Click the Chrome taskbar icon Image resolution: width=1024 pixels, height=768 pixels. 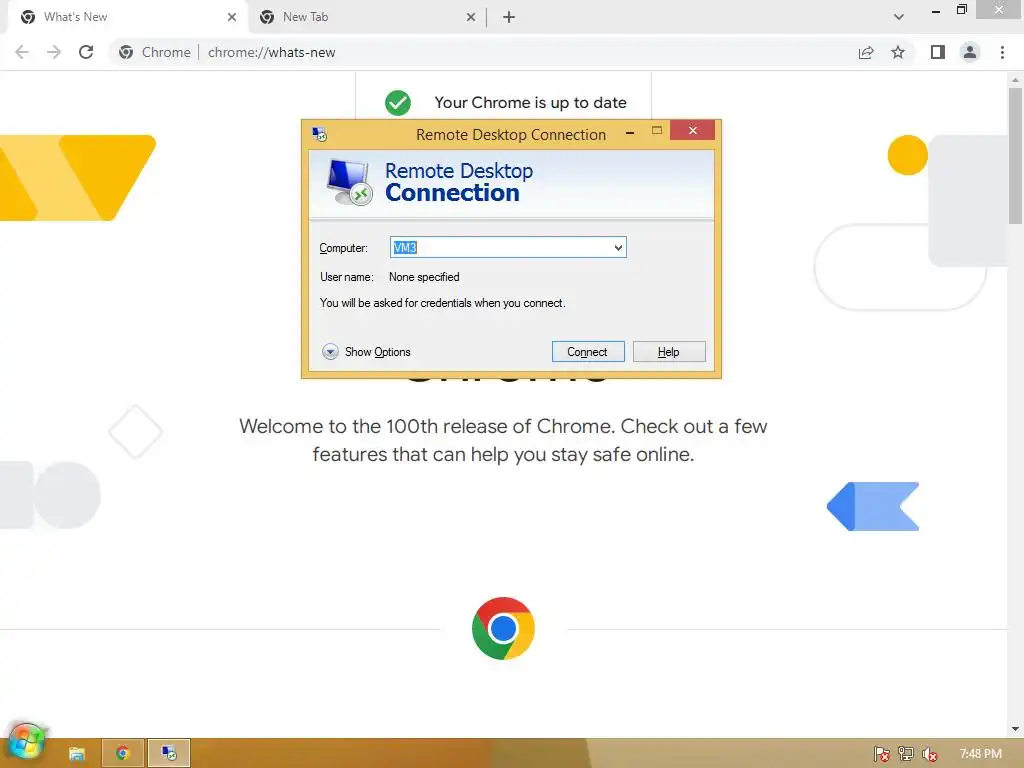[122, 753]
